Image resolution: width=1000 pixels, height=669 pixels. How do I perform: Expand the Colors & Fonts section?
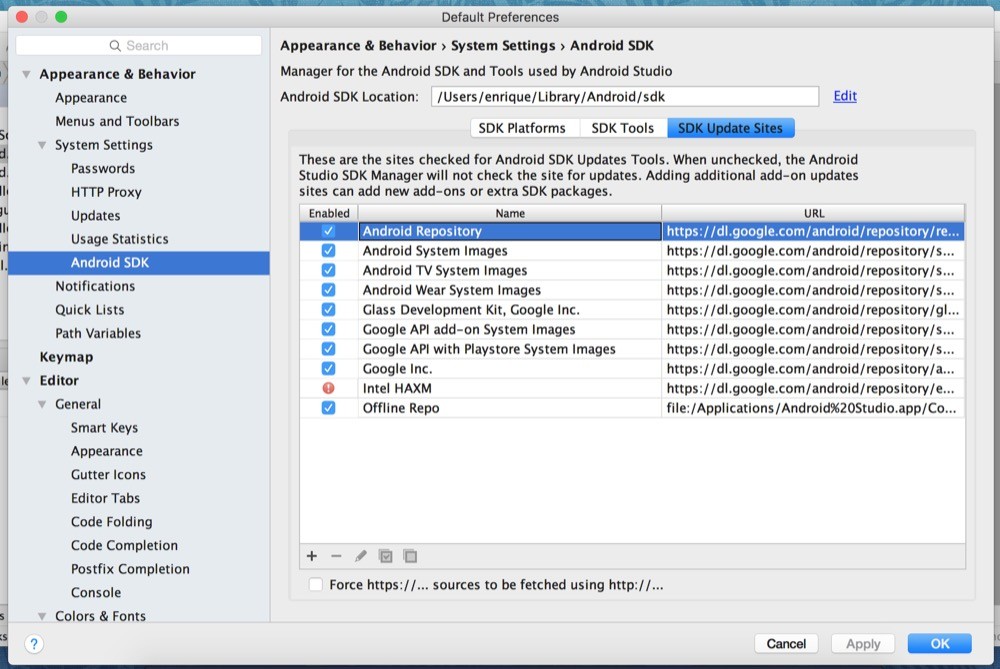[42, 616]
